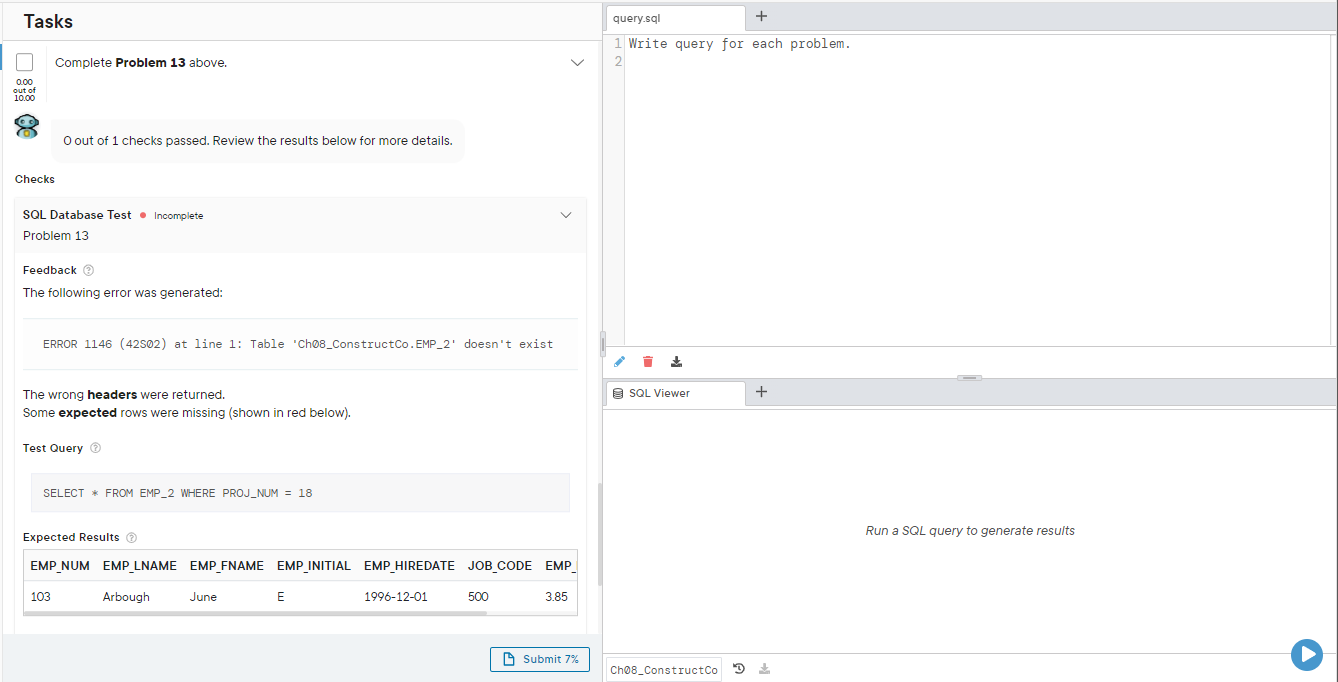Click 'Run a SQL query to generate results' text
The width and height of the screenshot is (1338, 682).
tap(970, 531)
